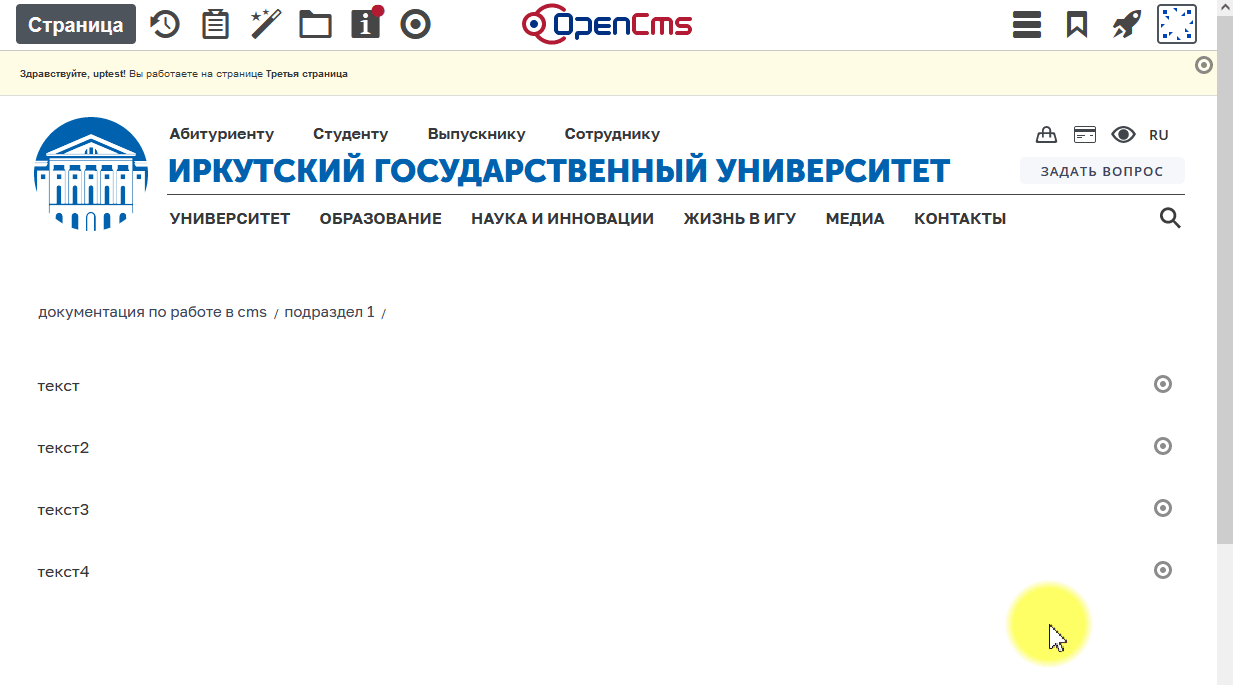Click the payment card icon near RU
1233x685 pixels.
(x=1084, y=133)
